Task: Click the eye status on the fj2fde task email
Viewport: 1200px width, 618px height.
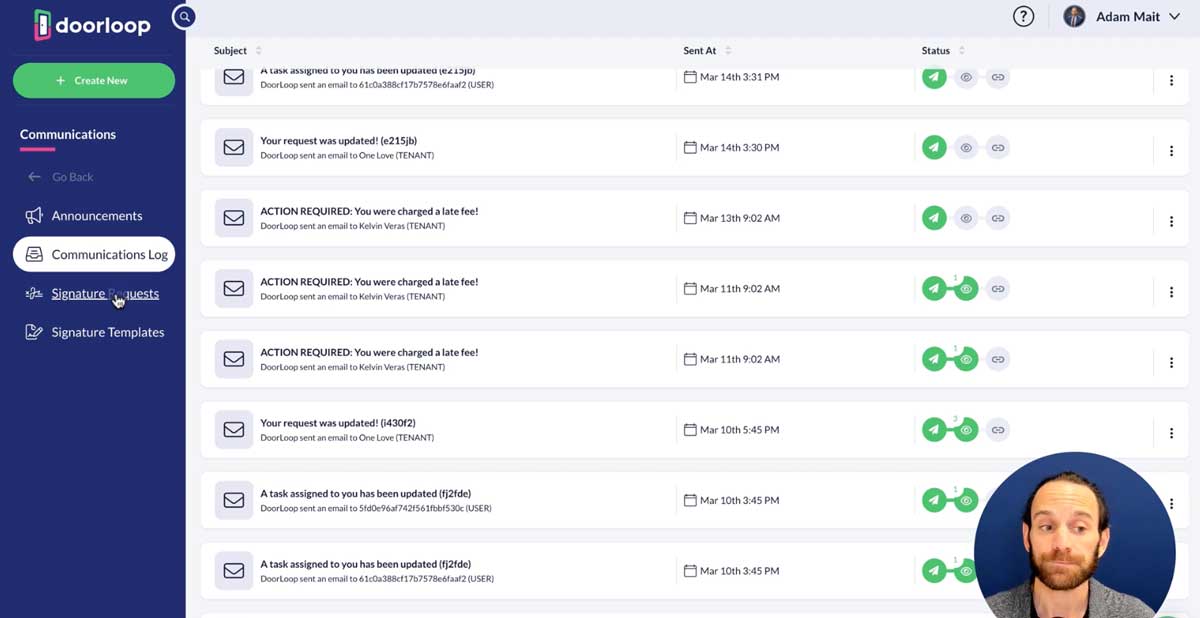Action: coord(965,500)
